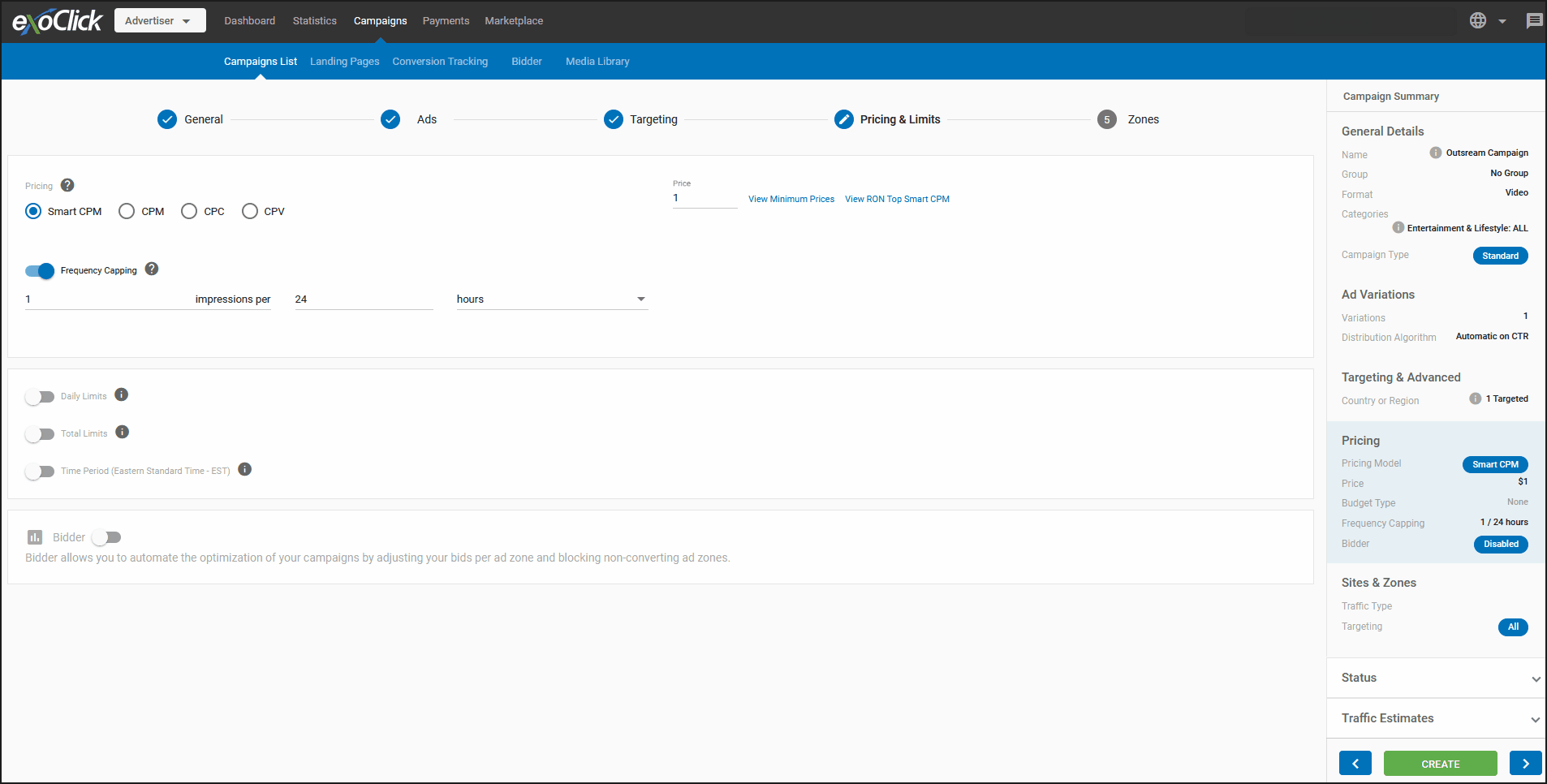This screenshot has height=784, width=1547.
Task: Switch to the Conversion Tracking tab
Action: [x=440, y=62]
